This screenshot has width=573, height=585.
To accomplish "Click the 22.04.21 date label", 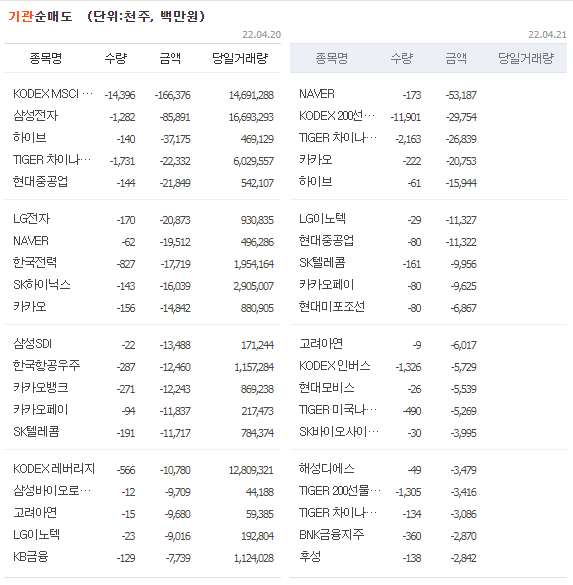I will click(547, 35).
